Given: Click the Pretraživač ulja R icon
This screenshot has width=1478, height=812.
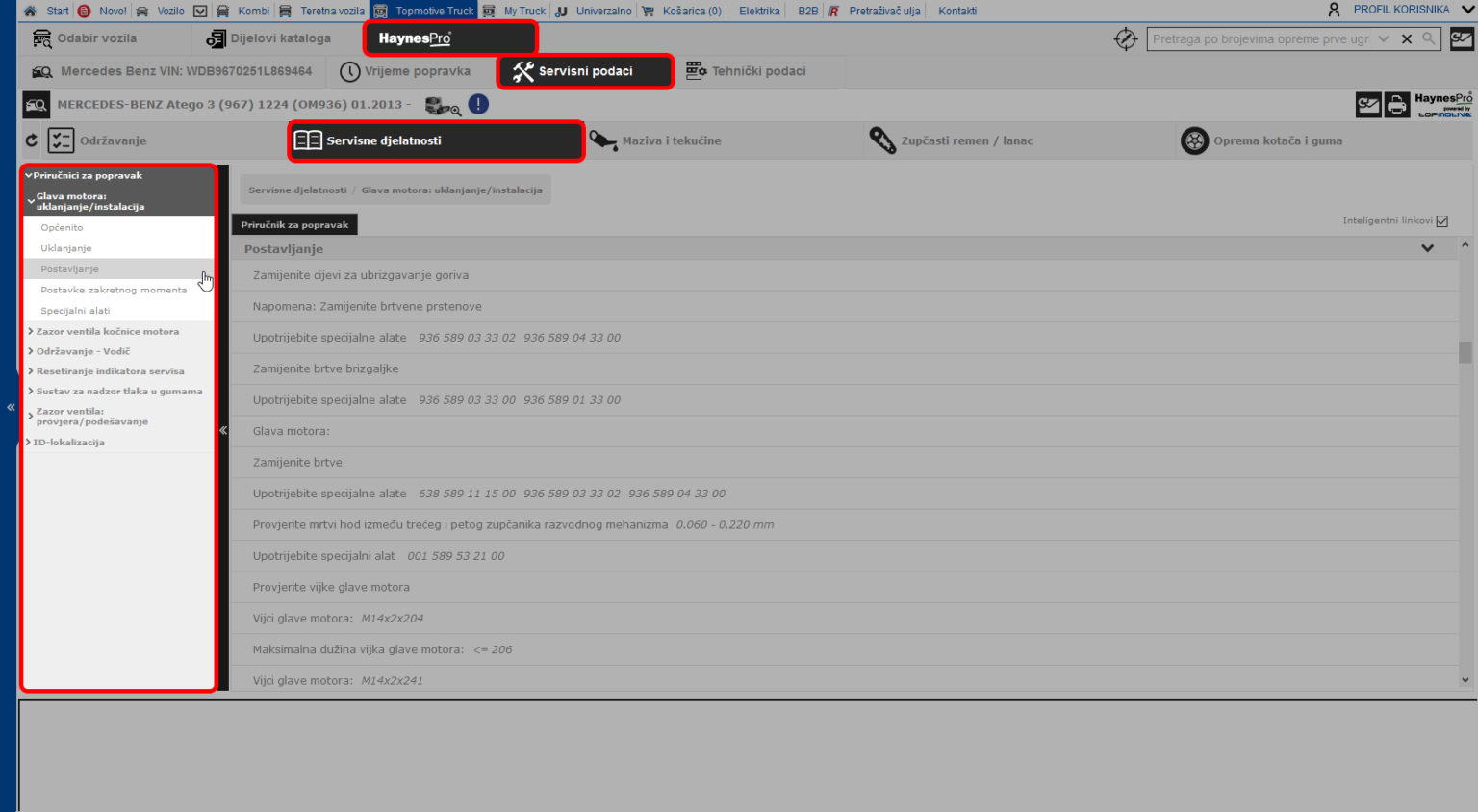Looking at the screenshot, I should 834,12.
